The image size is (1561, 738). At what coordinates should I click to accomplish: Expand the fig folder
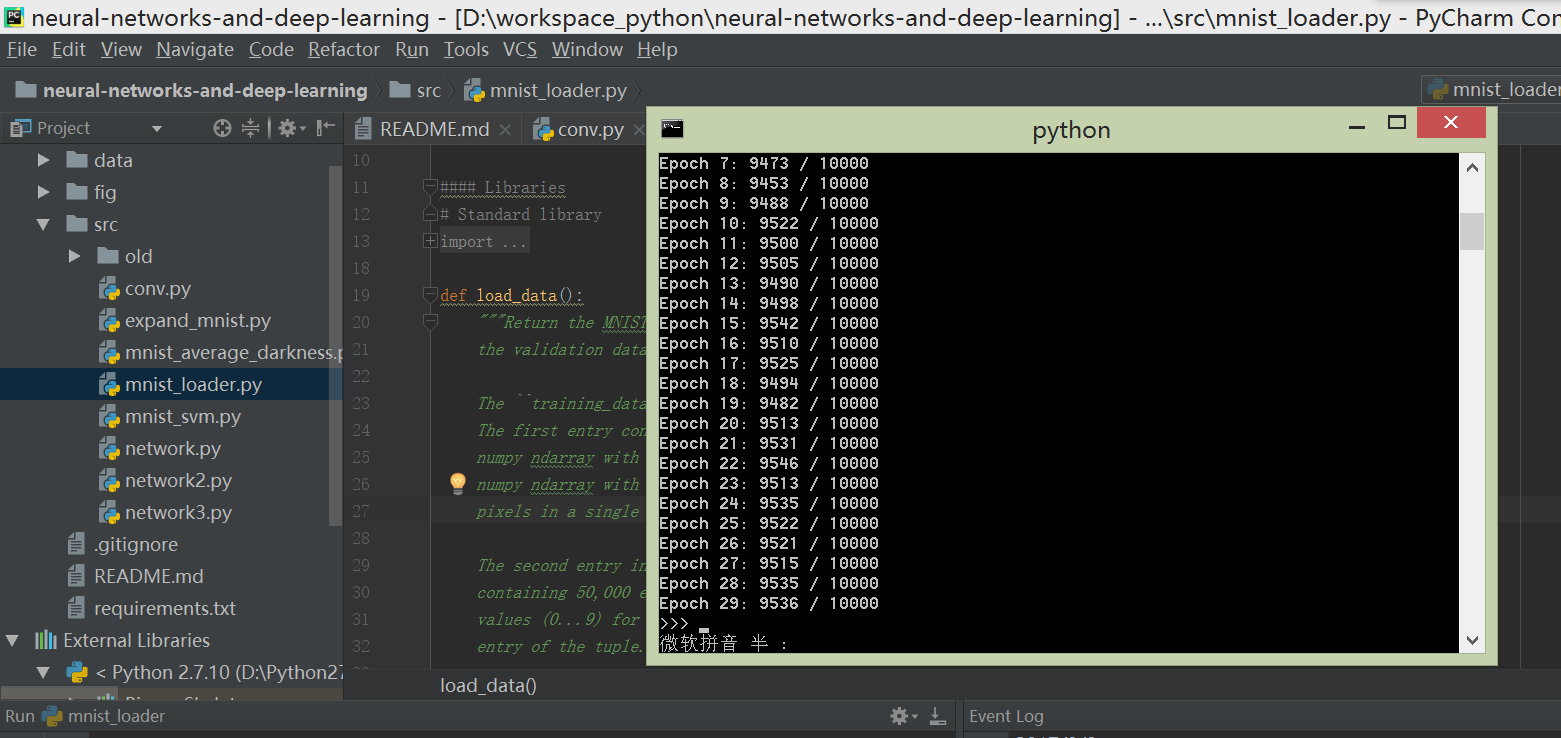pos(43,192)
